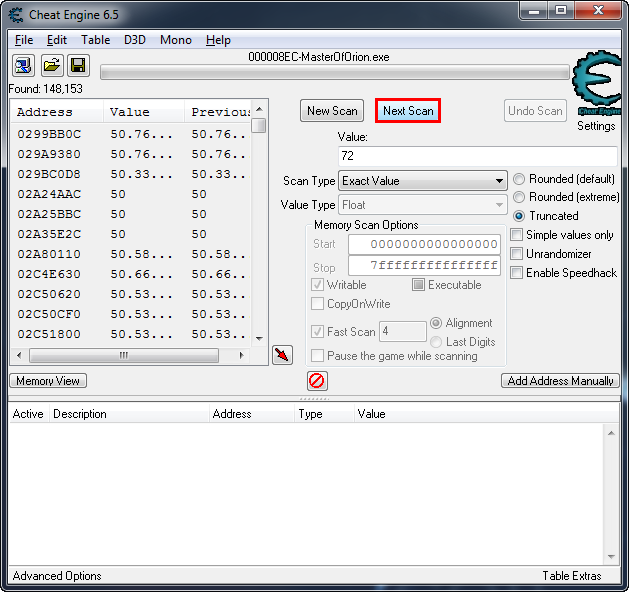This screenshot has width=629, height=592.
Task: Click the Stop address field
Action: [x=424, y=266]
